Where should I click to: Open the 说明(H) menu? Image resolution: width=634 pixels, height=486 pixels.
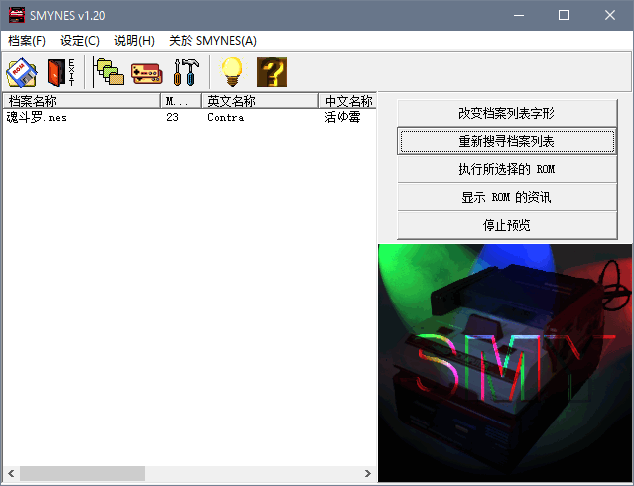(134, 40)
